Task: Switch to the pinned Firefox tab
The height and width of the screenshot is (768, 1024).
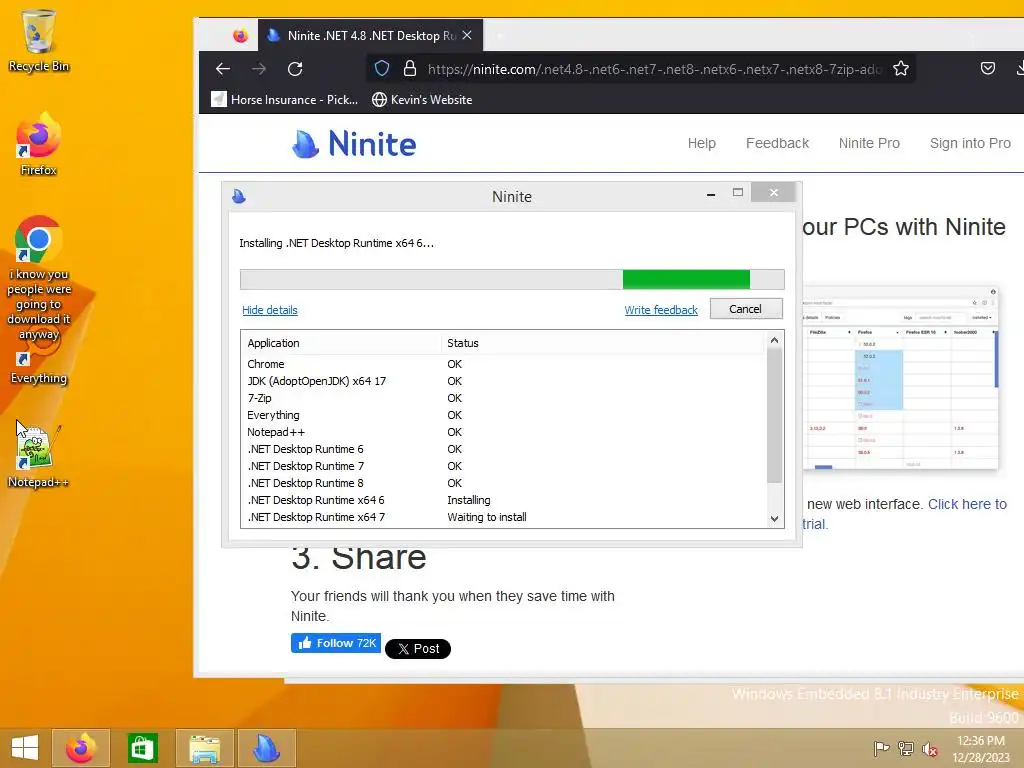Action: (240, 35)
